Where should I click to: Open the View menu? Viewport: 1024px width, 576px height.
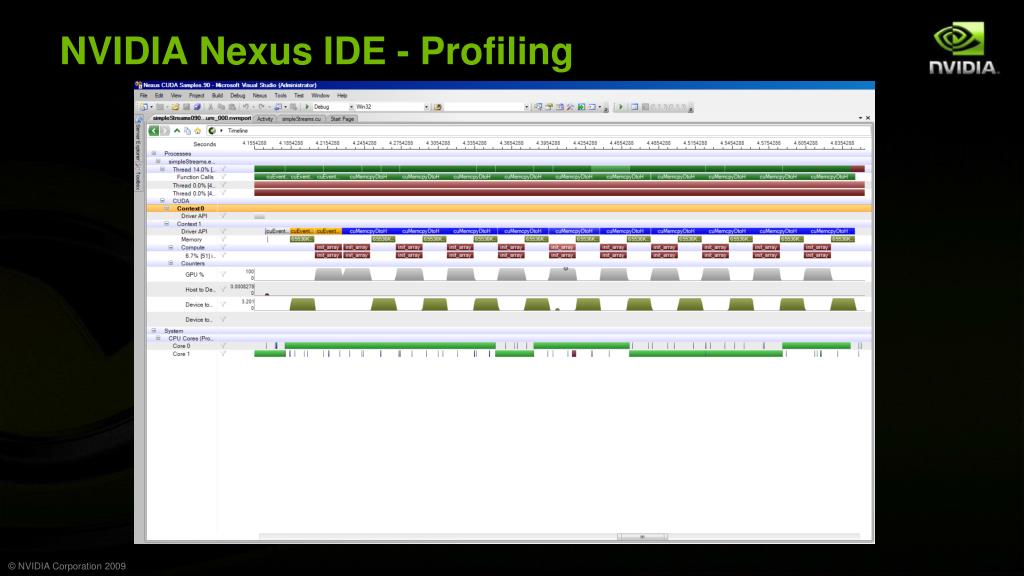tap(176, 95)
